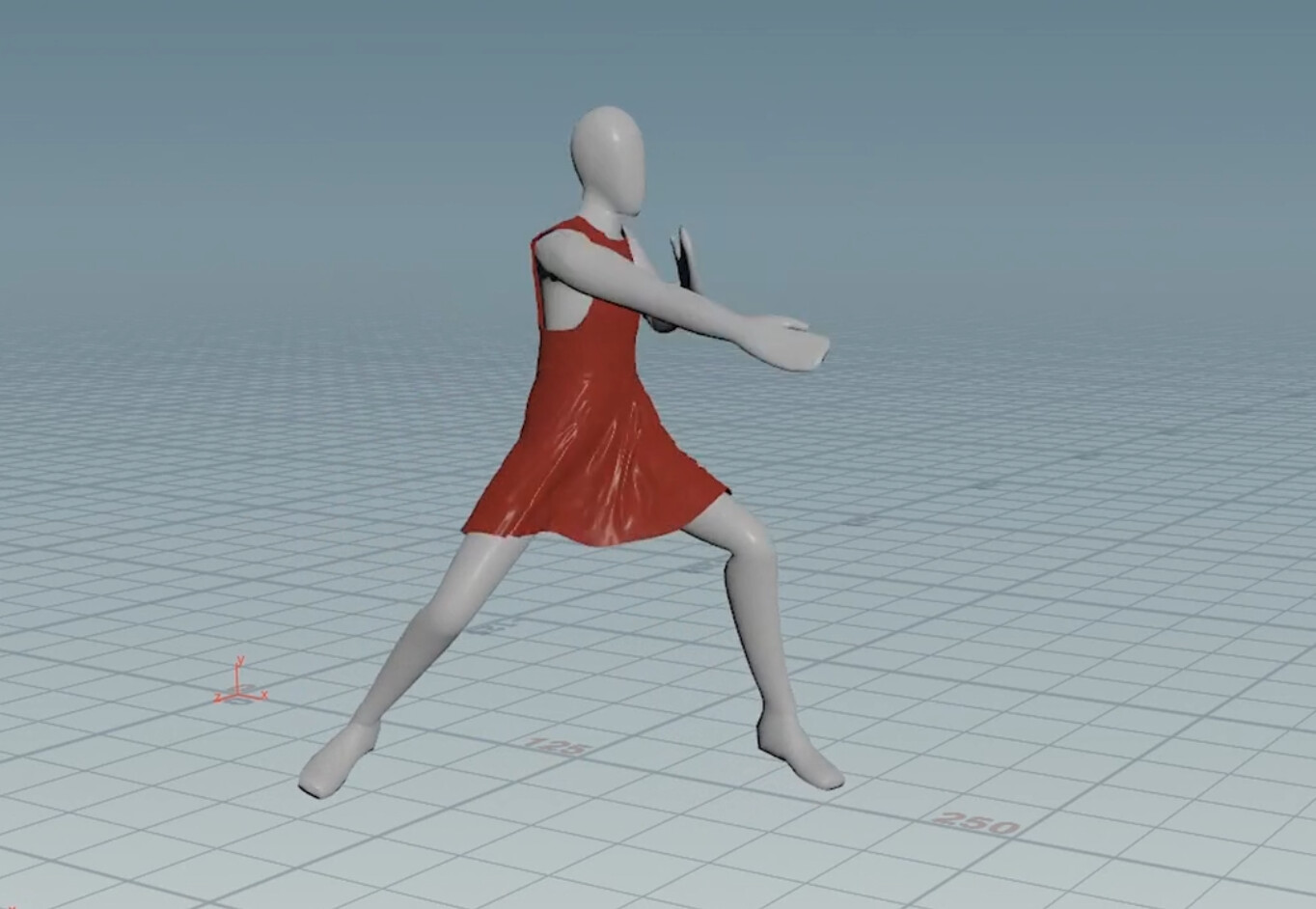Select the origin point of the axis indicator
Screen dimensions: 1316x909
point(237,695)
